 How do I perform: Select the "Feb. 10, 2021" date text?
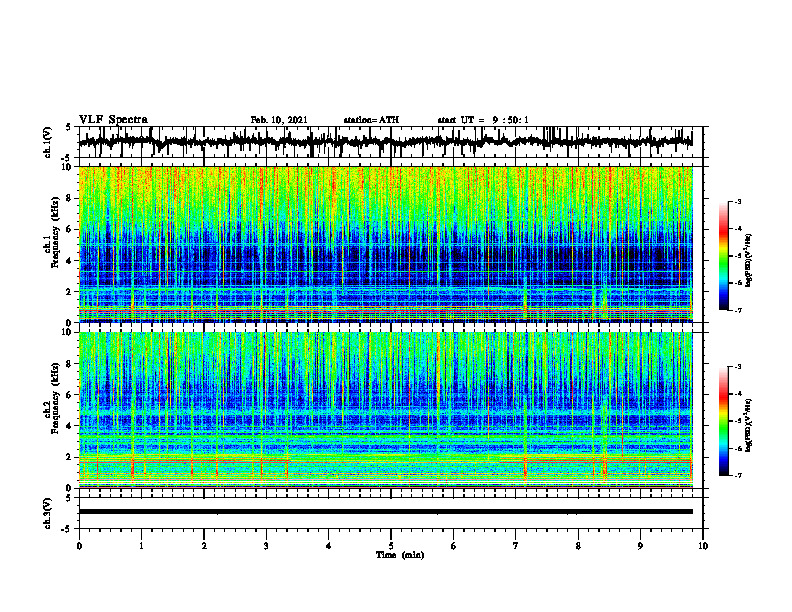(279, 120)
